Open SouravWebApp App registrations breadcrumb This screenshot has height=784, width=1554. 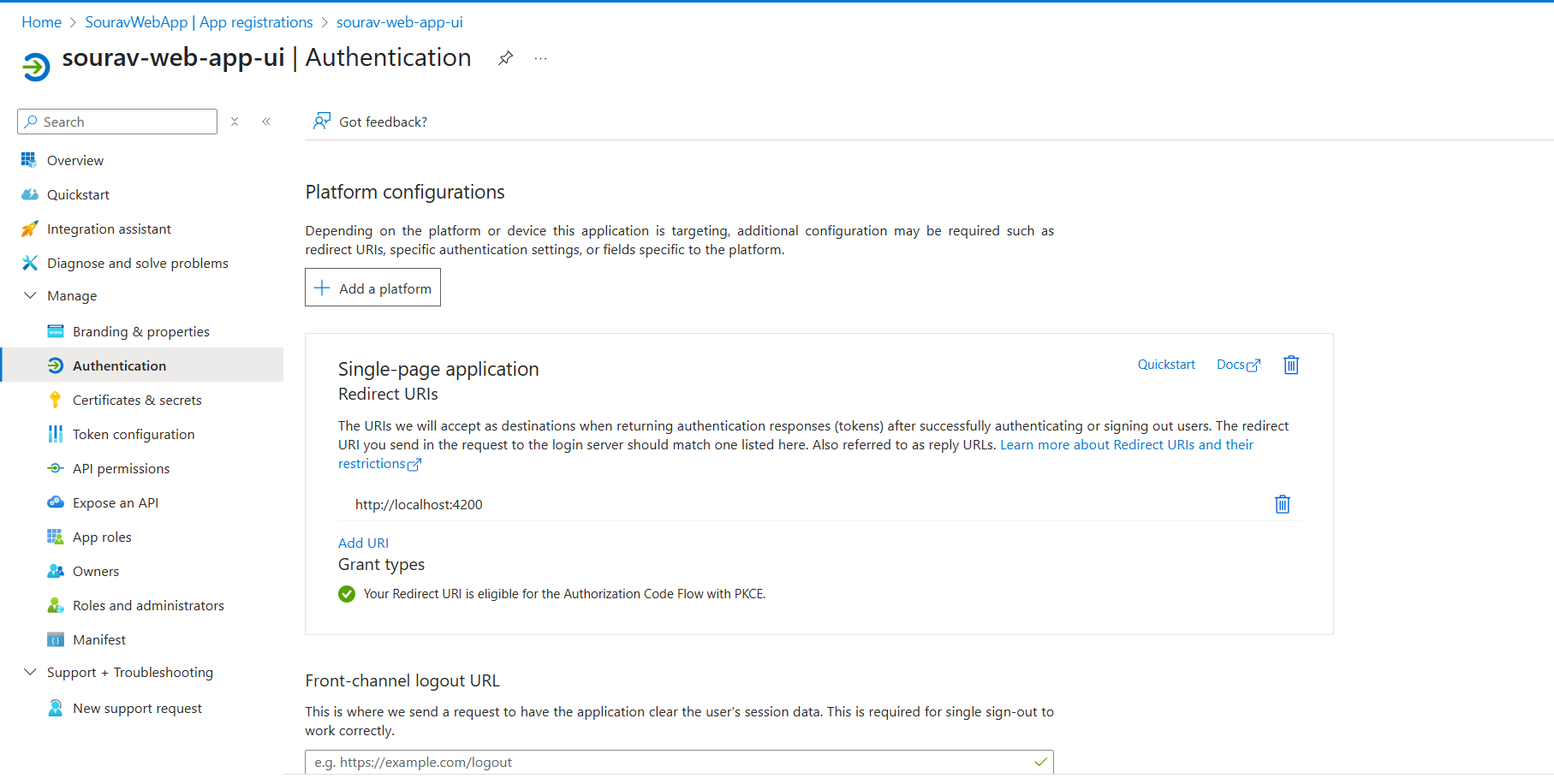click(x=199, y=22)
